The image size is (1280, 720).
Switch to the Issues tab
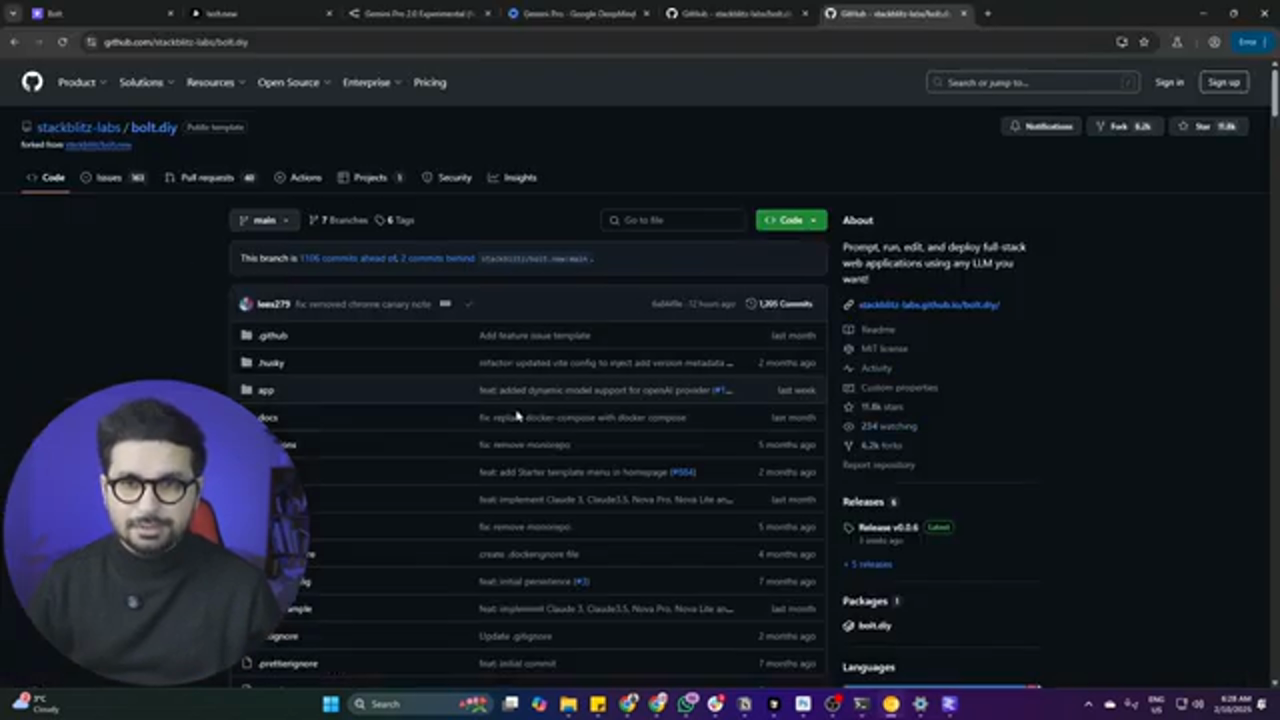point(112,177)
